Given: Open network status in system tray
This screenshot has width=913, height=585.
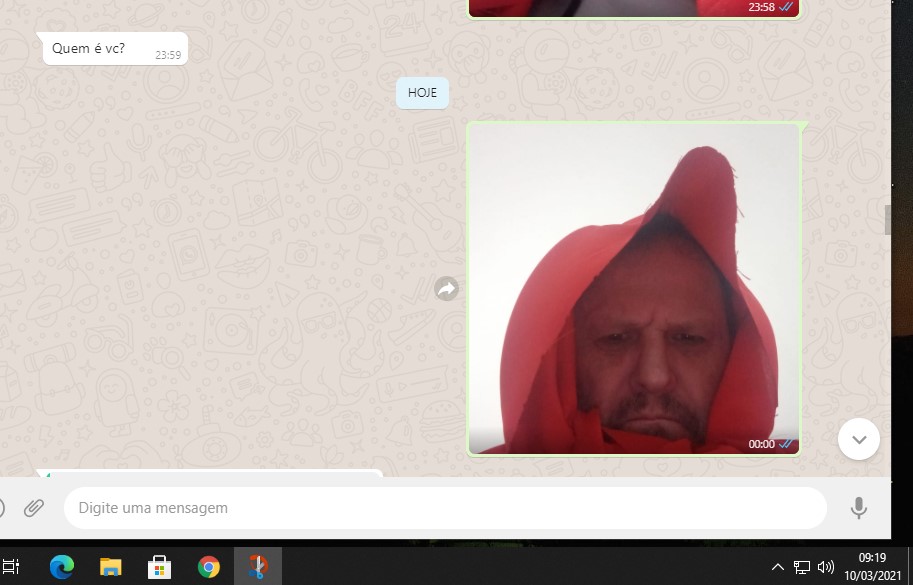Looking at the screenshot, I should pyautogui.click(x=802, y=567).
